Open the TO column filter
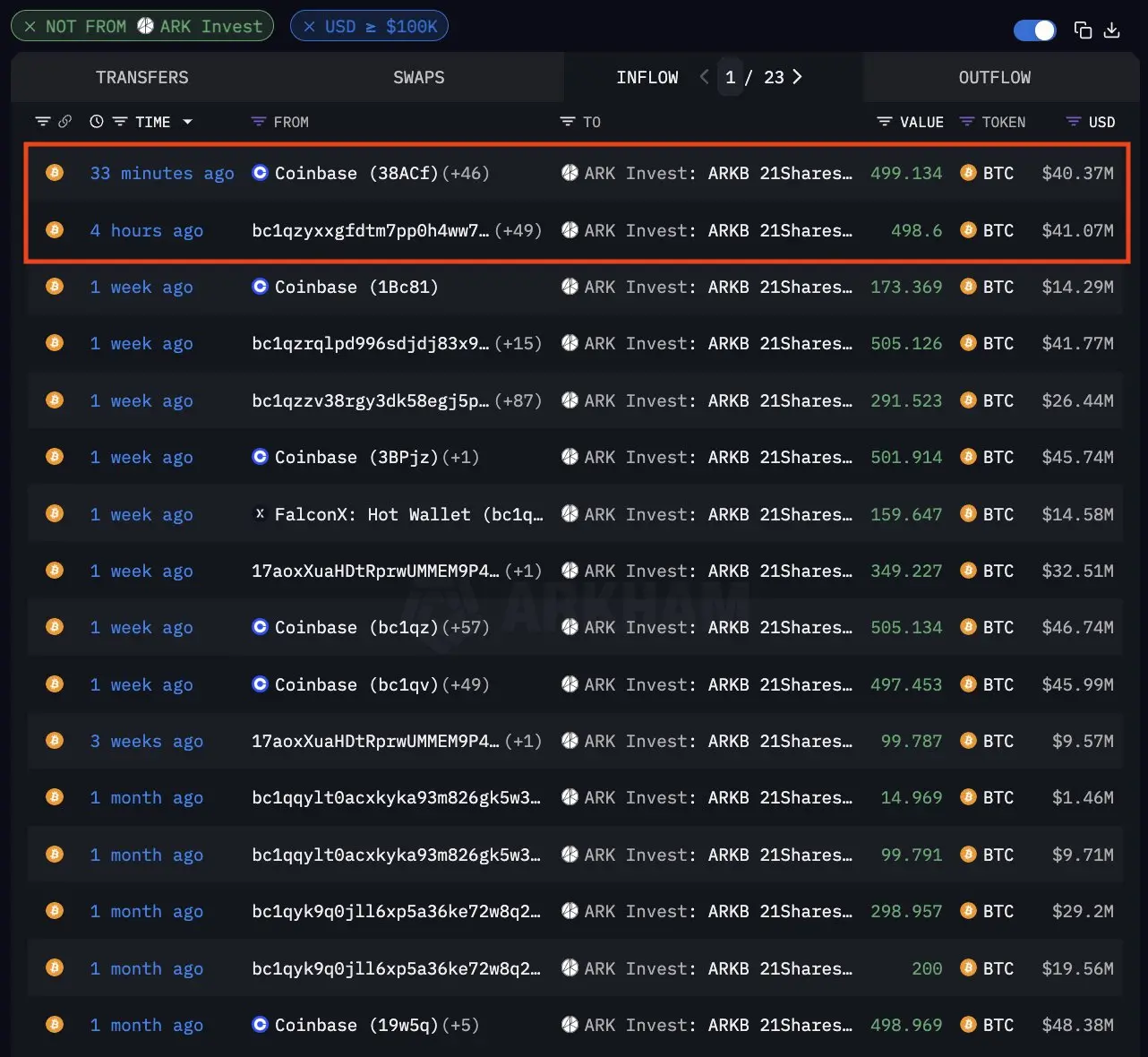This screenshot has height=1057, width=1148. [x=567, y=122]
